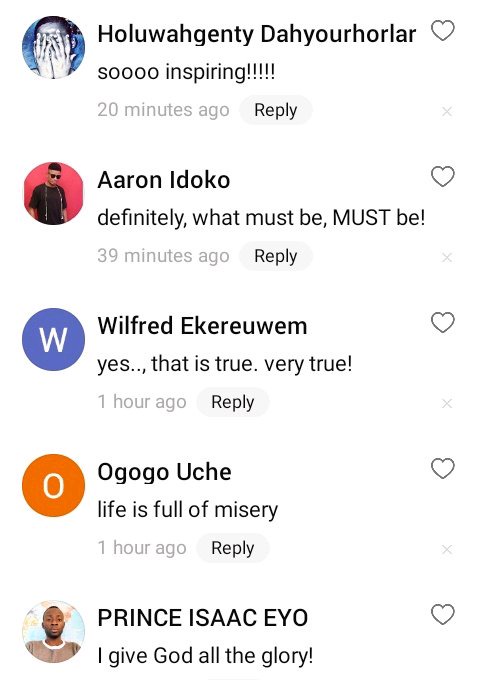Delete Wilfred Ekereuwem's comment via X icon

pos(447,404)
